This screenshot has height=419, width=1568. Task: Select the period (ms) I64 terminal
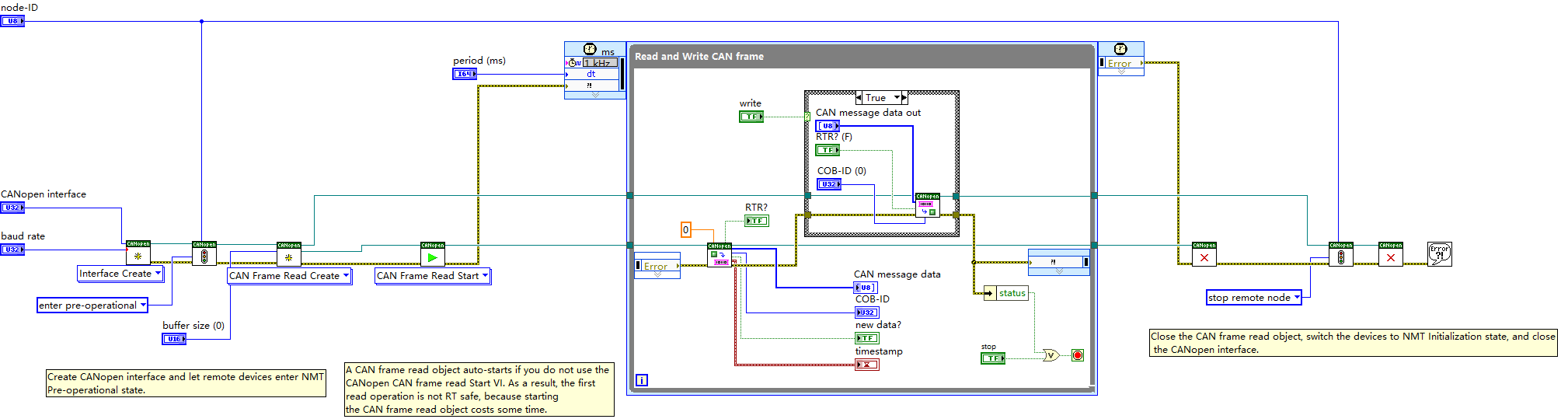click(x=465, y=74)
